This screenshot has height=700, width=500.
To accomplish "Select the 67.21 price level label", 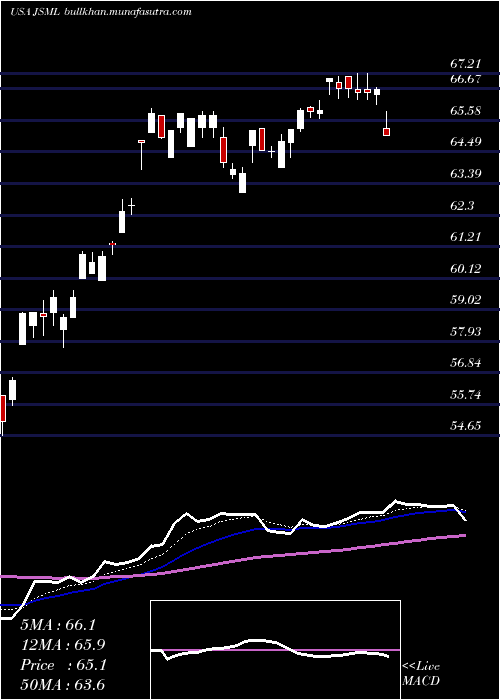I will point(465,63).
